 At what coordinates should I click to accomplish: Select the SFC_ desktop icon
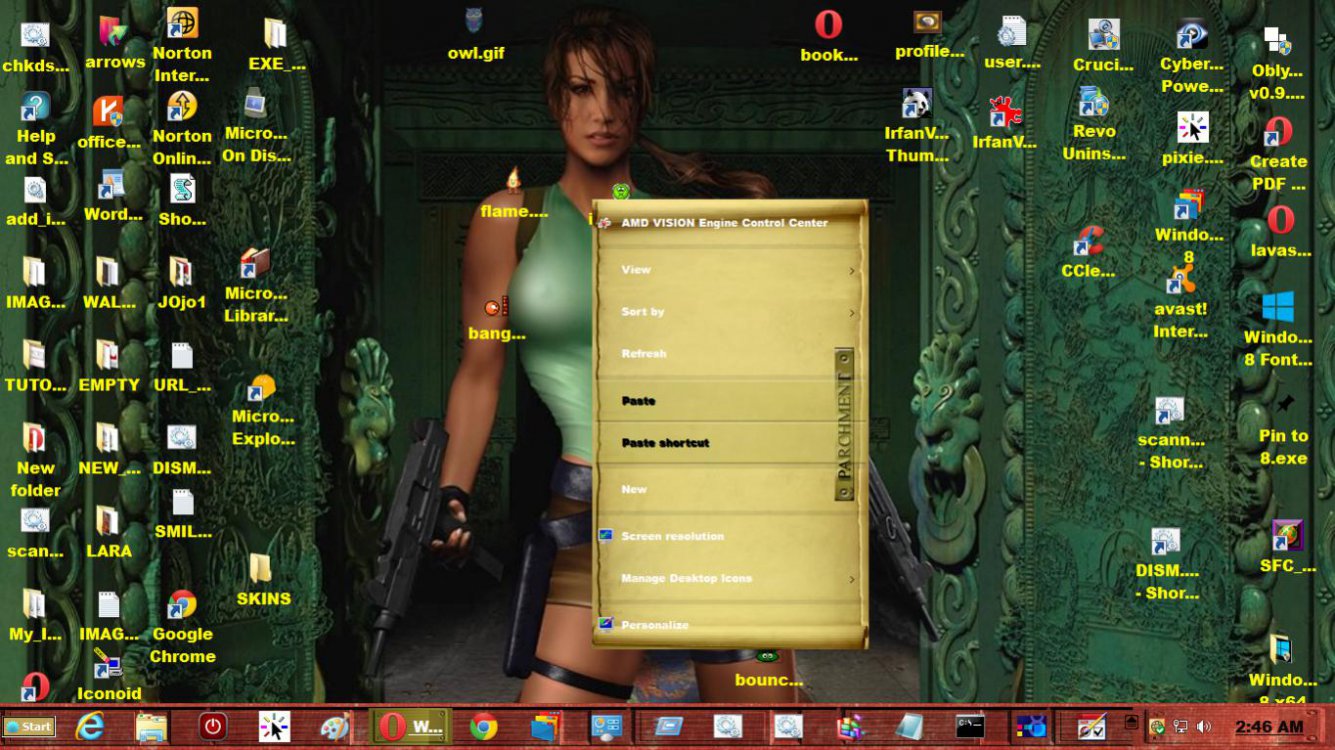pos(1288,548)
